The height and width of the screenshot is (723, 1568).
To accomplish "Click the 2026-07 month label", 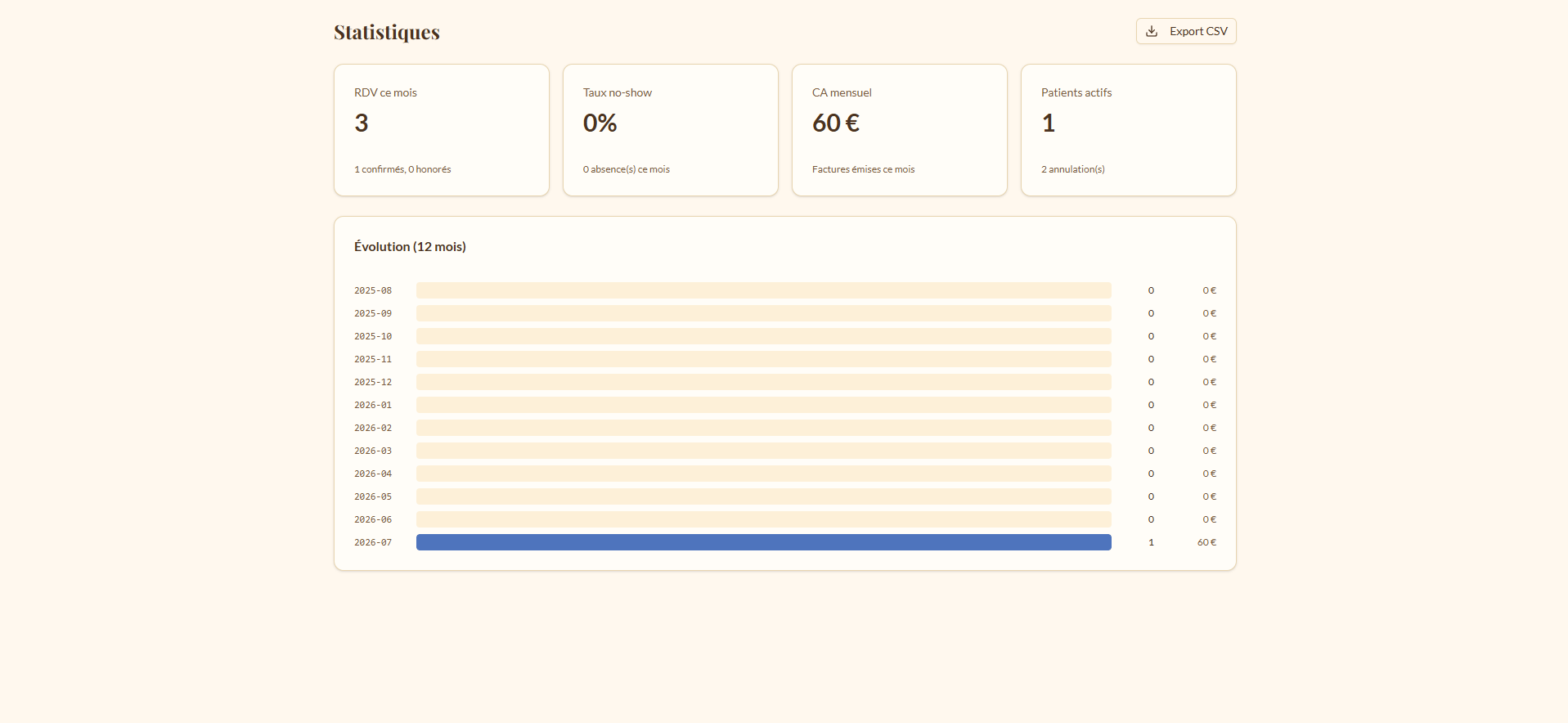I will pos(373,542).
